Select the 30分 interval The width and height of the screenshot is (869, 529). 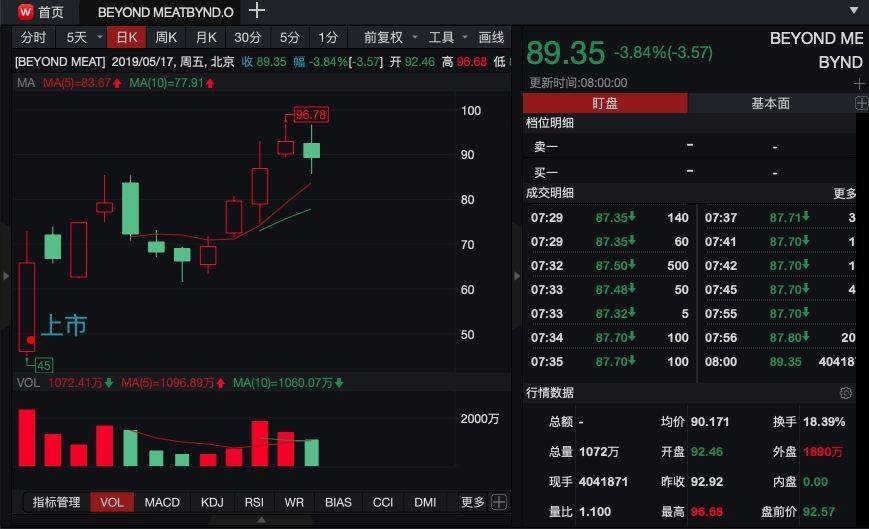[x=247, y=37]
